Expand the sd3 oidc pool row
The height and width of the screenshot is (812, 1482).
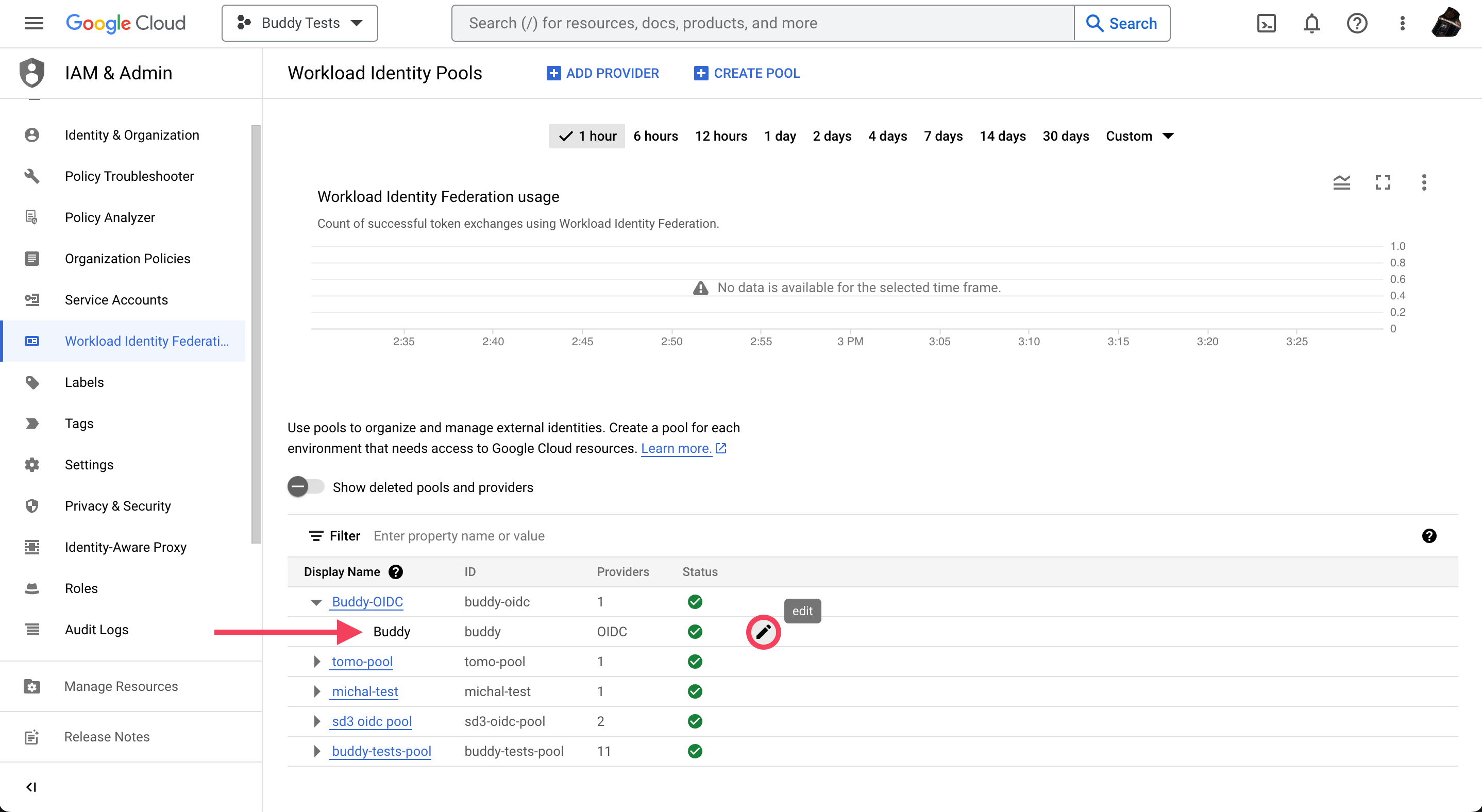pyautogui.click(x=316, y=721)
